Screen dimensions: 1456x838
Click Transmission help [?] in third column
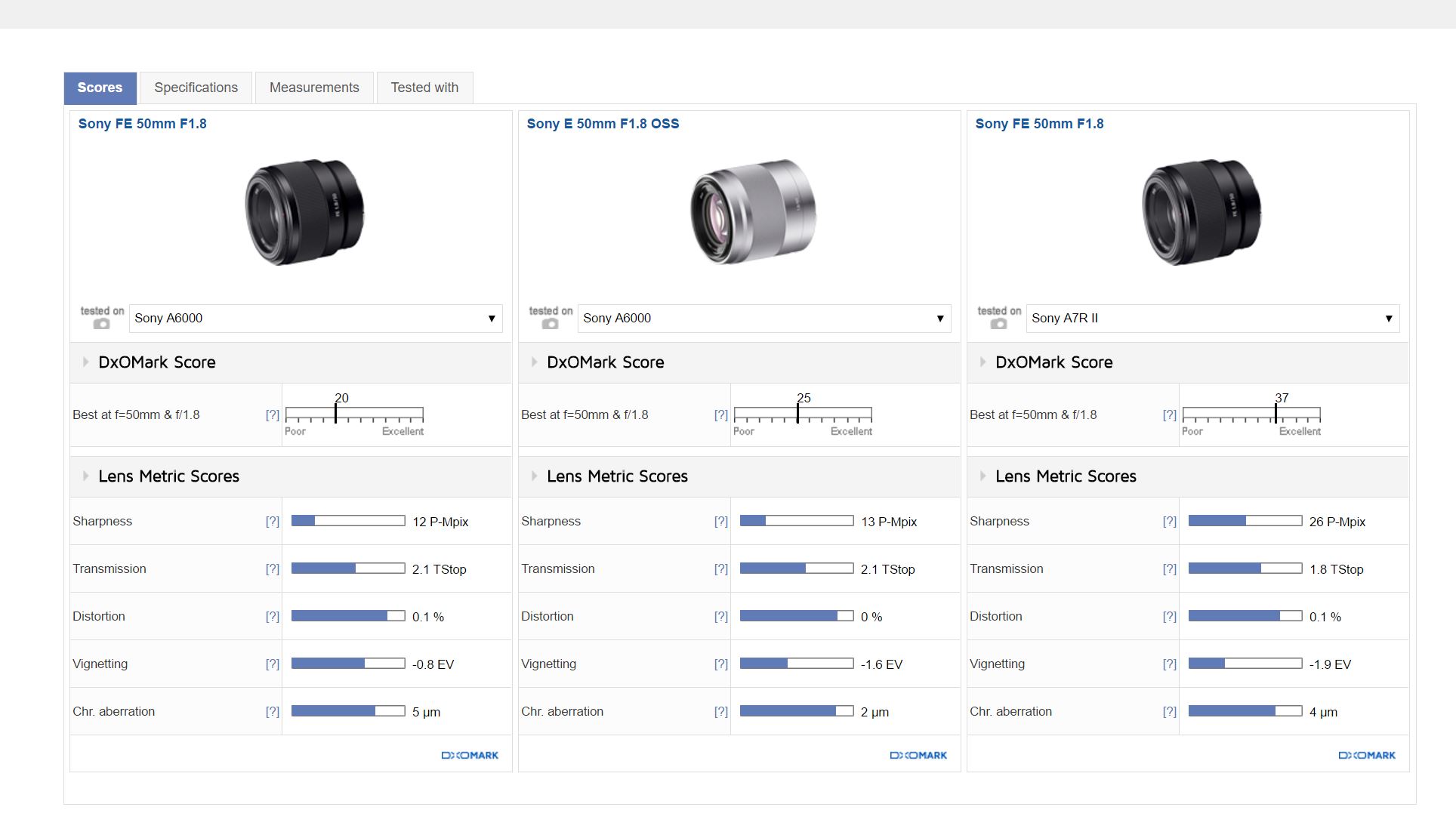[x=1170, y=569]
